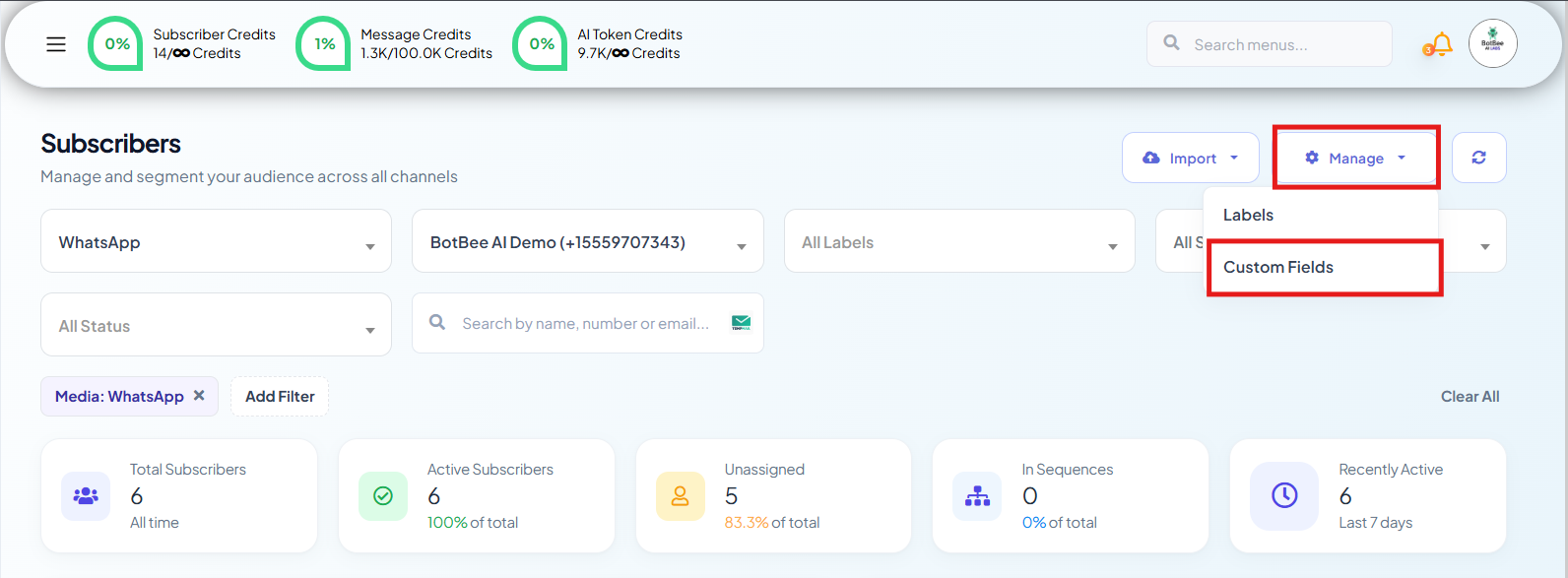Open the Import dropdown button
Image resolution: width=1568 pixels, height=578 pixels.
1190,158
